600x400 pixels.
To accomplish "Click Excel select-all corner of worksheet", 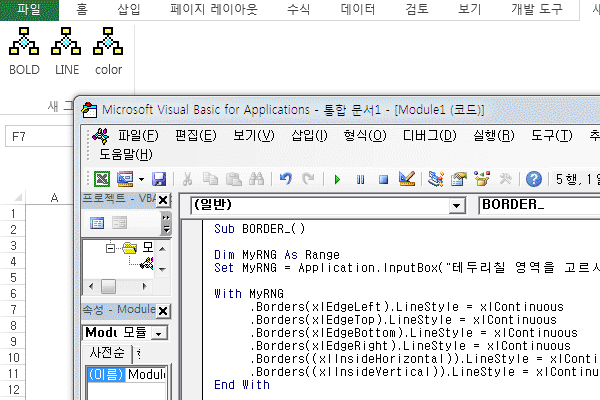I will click(18, 197).
